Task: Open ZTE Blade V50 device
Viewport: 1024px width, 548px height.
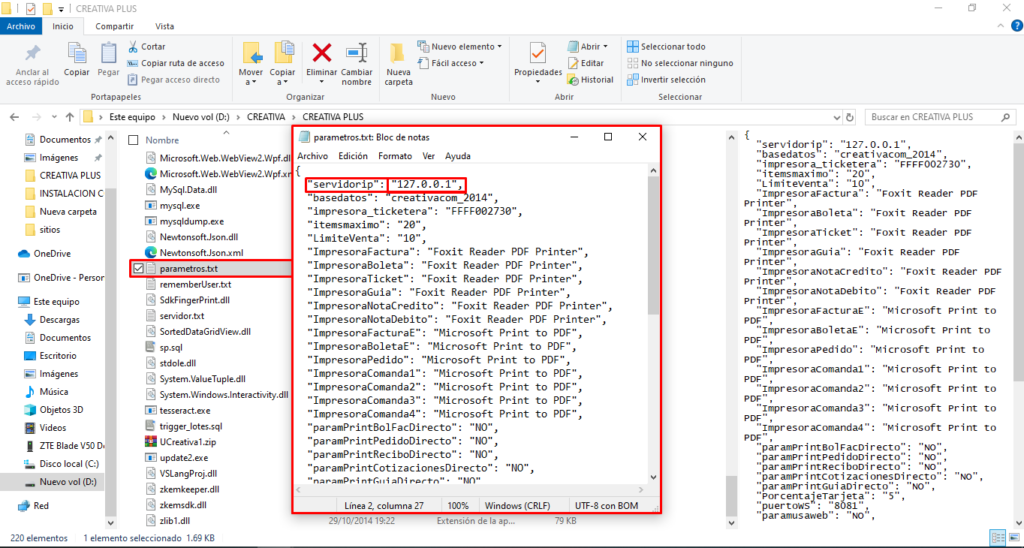Action: tap(72, 446)
